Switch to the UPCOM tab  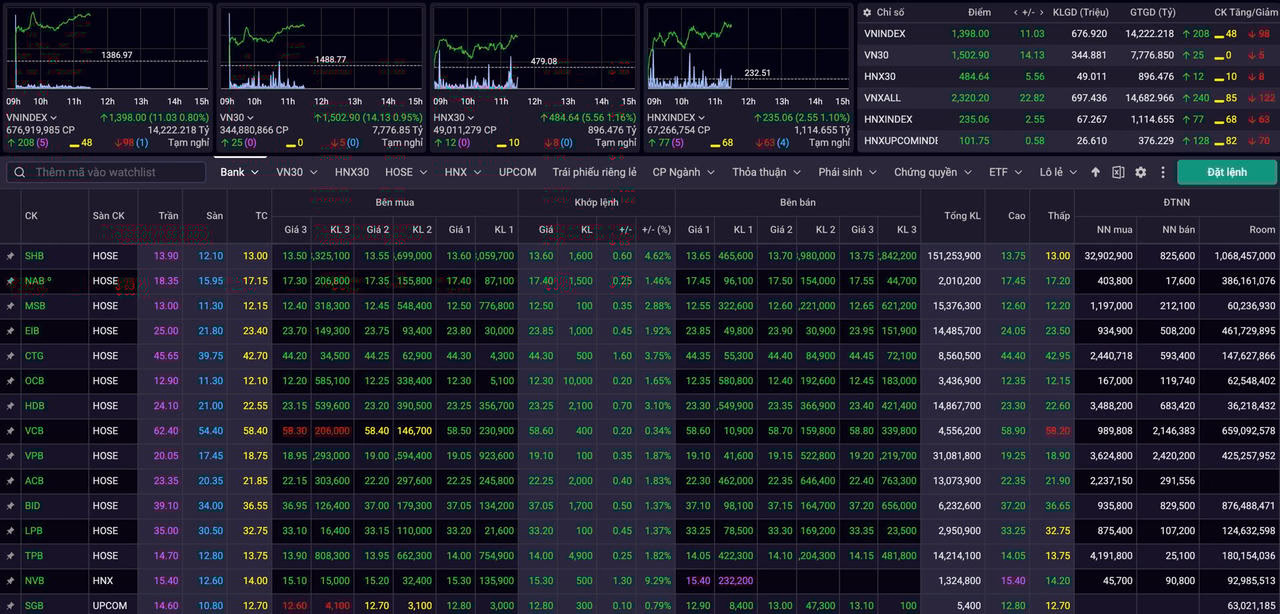point(517,172)
